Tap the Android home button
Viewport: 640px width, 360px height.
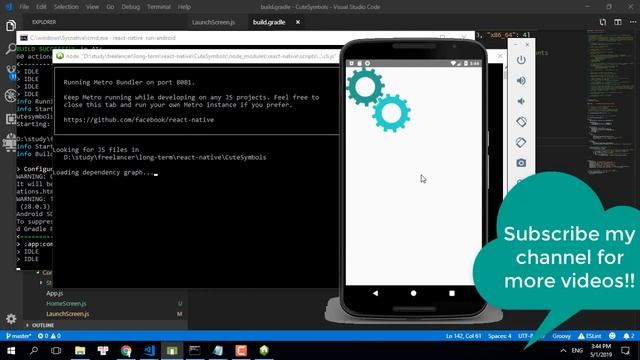[413, 293]
